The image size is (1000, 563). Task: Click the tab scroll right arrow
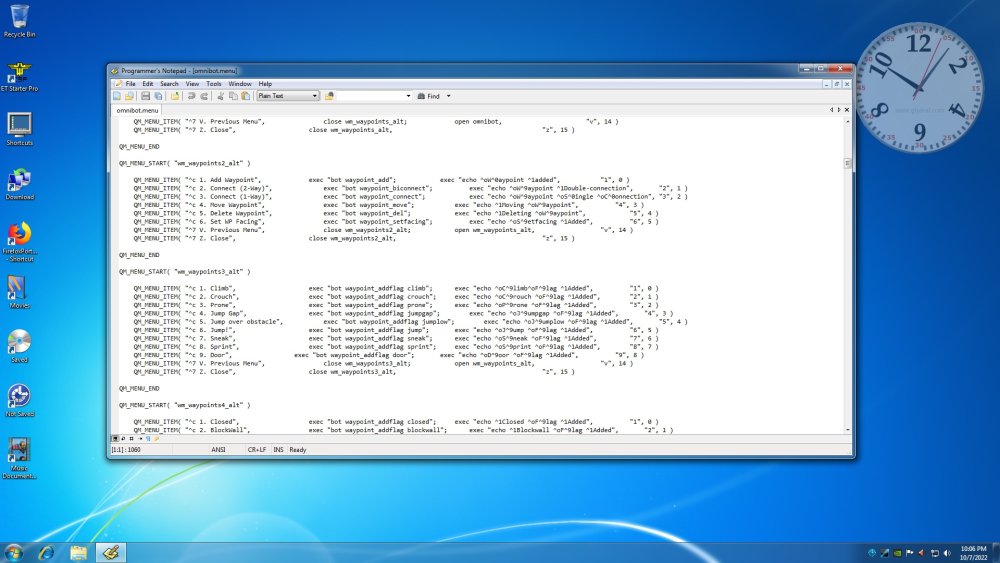coord(839,110)
